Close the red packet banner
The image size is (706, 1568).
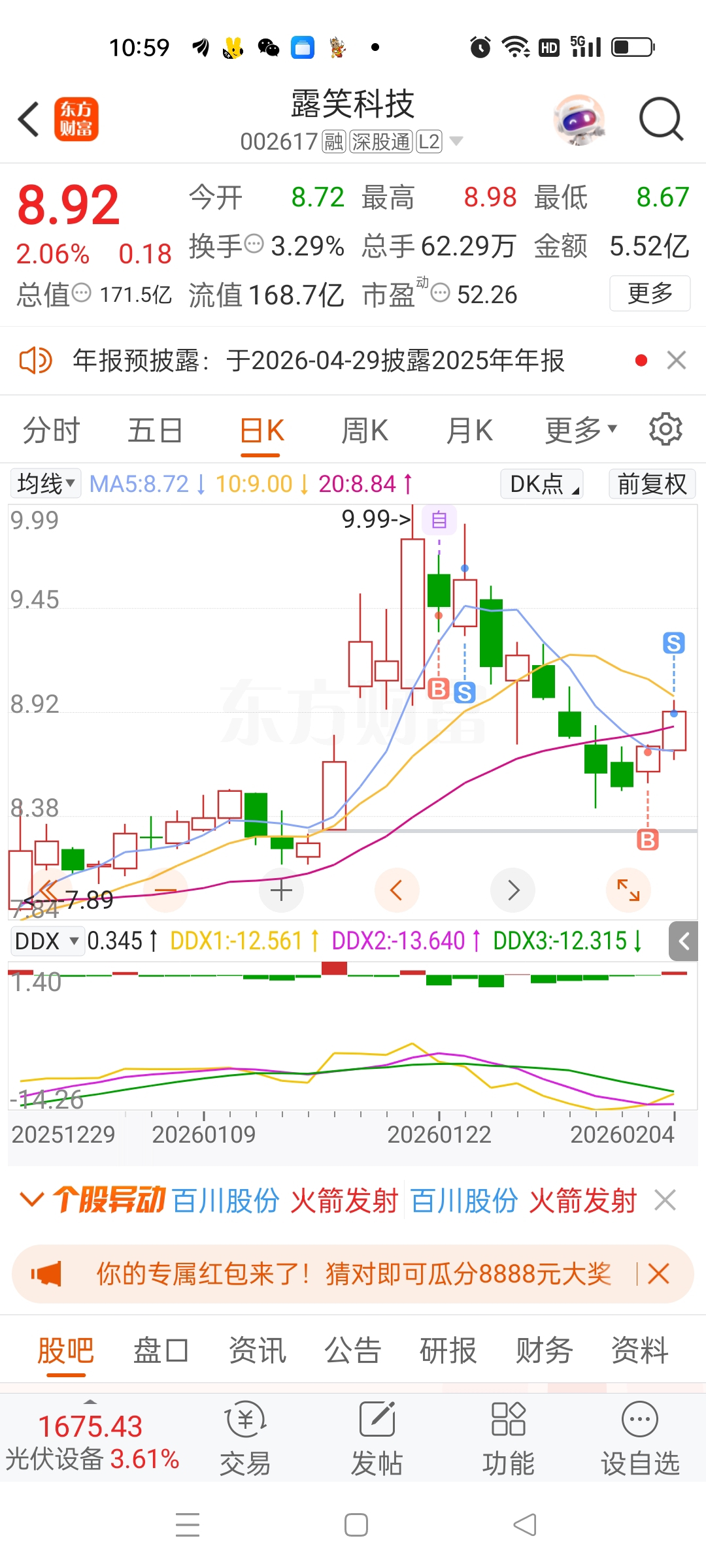[658, 1274]
